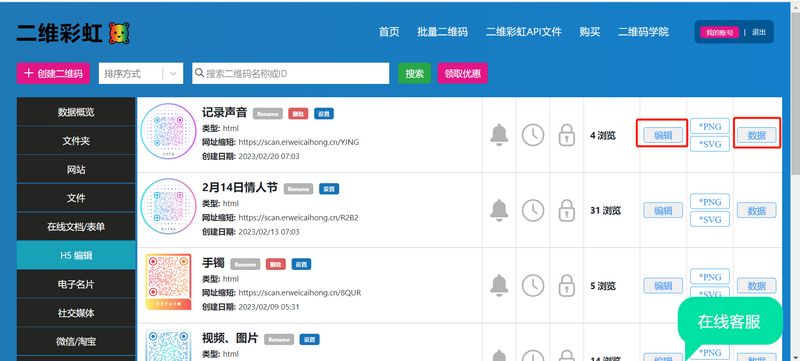Select 文件夹 in the sidebar
The image size is (800, 361).
coord(76,141)
